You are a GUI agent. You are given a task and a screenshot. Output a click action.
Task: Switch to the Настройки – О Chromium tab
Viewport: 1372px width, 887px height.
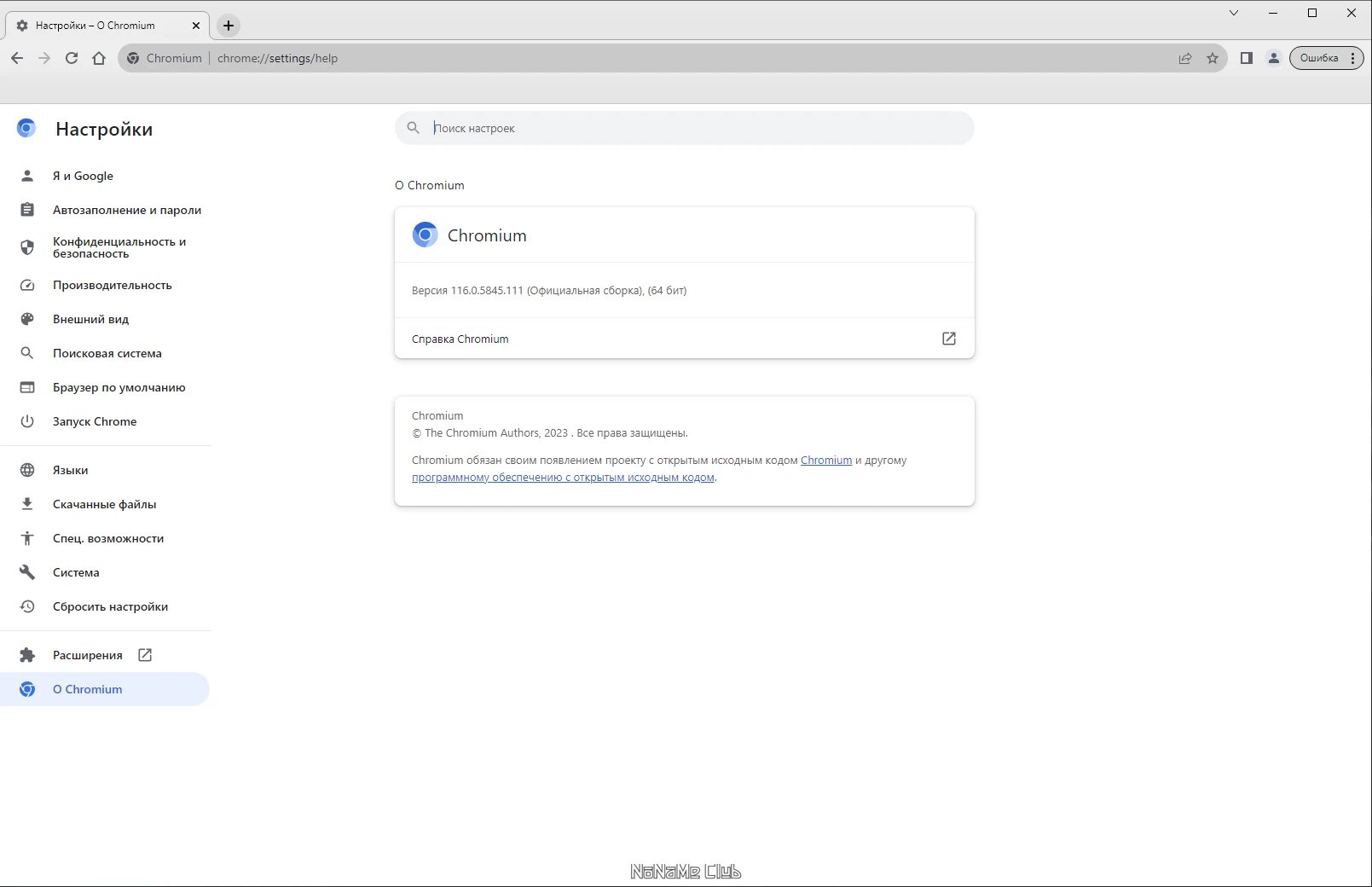(102, 26)
